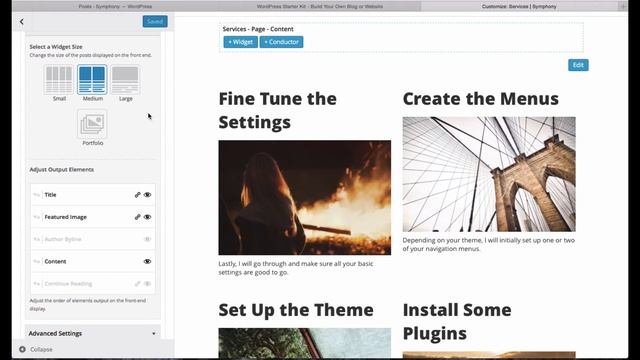The image size is (640, 360).
Task: Click the 'Adjust Output Elements' heading
Action: tap(61, 169)
